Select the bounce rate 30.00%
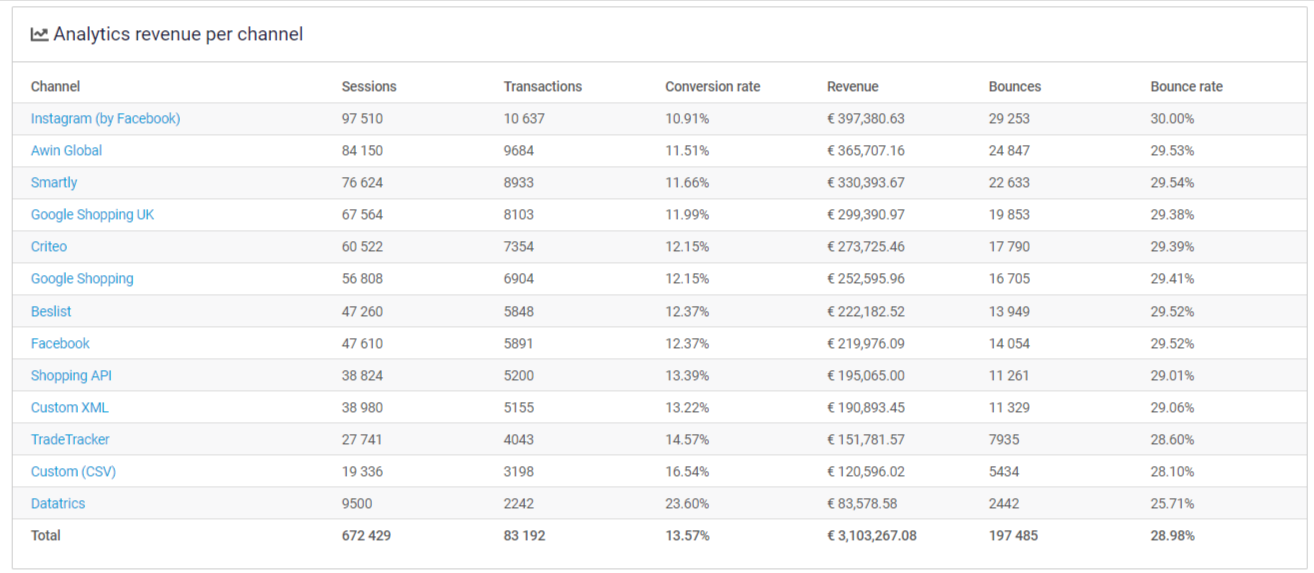 (1172, 118)
